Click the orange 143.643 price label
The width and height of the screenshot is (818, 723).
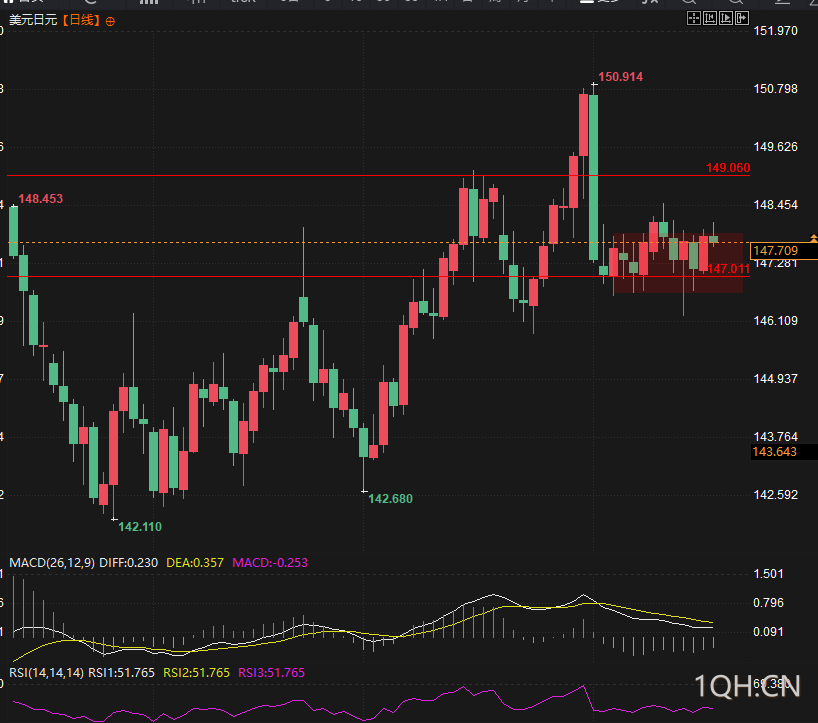[x=775, y=452]
